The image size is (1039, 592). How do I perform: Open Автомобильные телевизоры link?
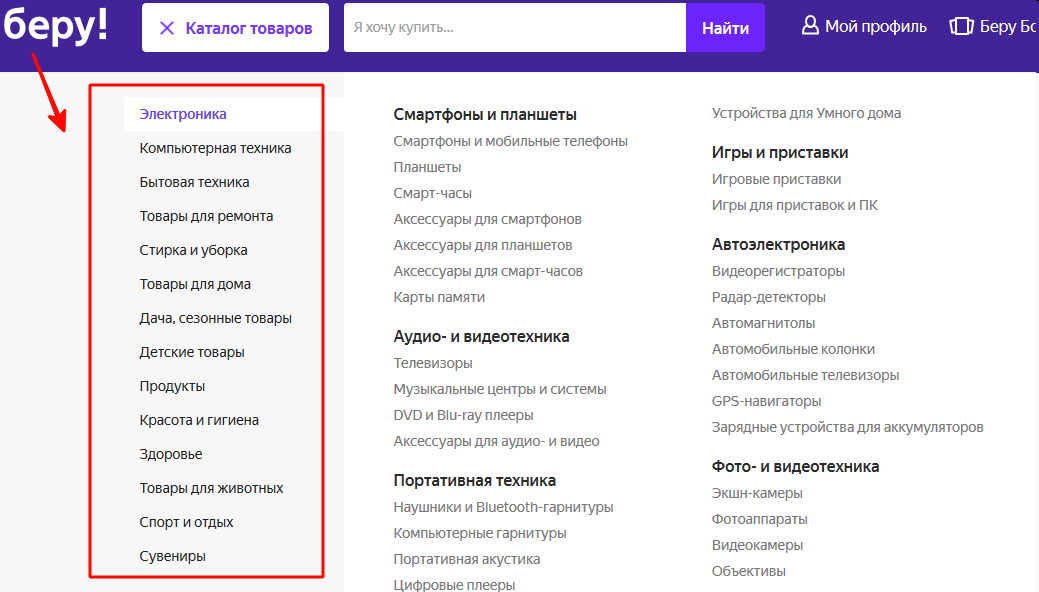pyautogui.click(x=805, y=375)
